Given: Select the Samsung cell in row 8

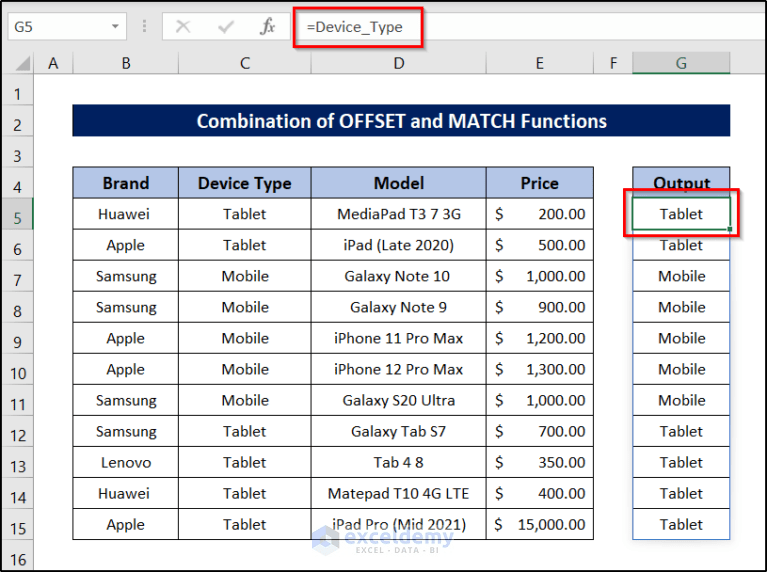Looking at the screenshot, I should (x=126, y=307).
